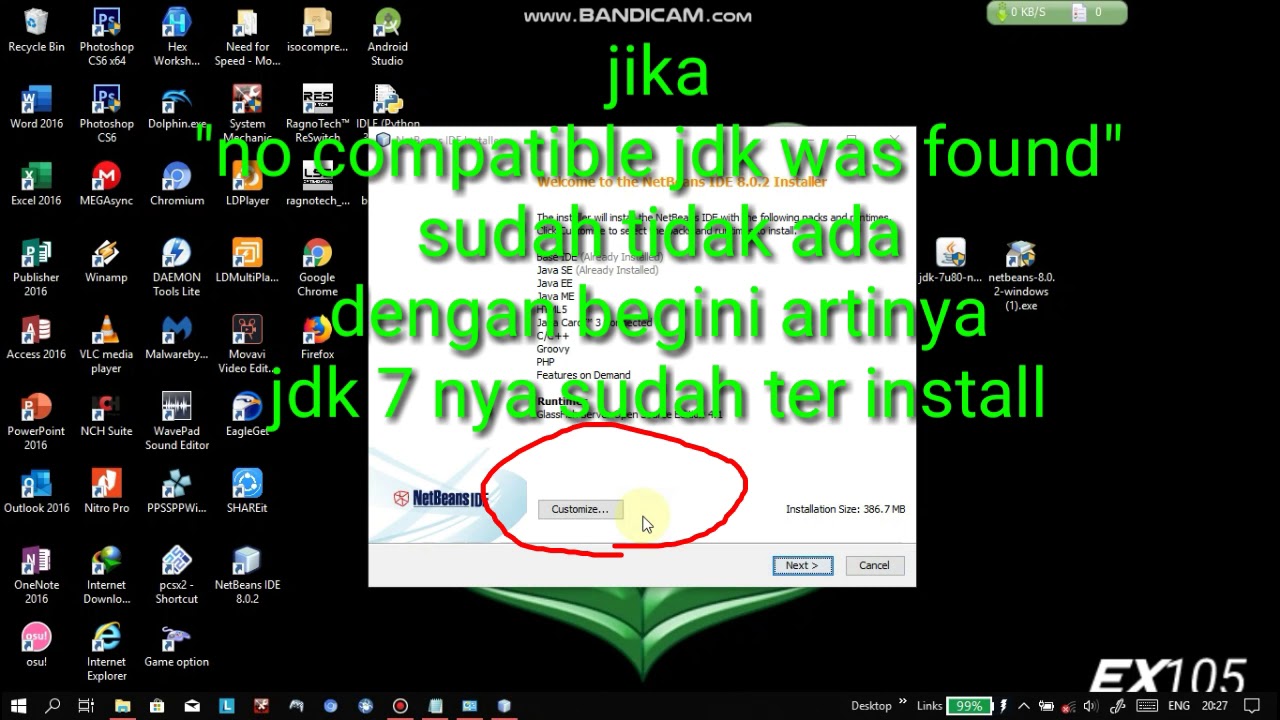The image size is (1280, 720).
Task: Select netbeans-8.0.2-windows (1).exe file
Action: tap(1021, 275)
